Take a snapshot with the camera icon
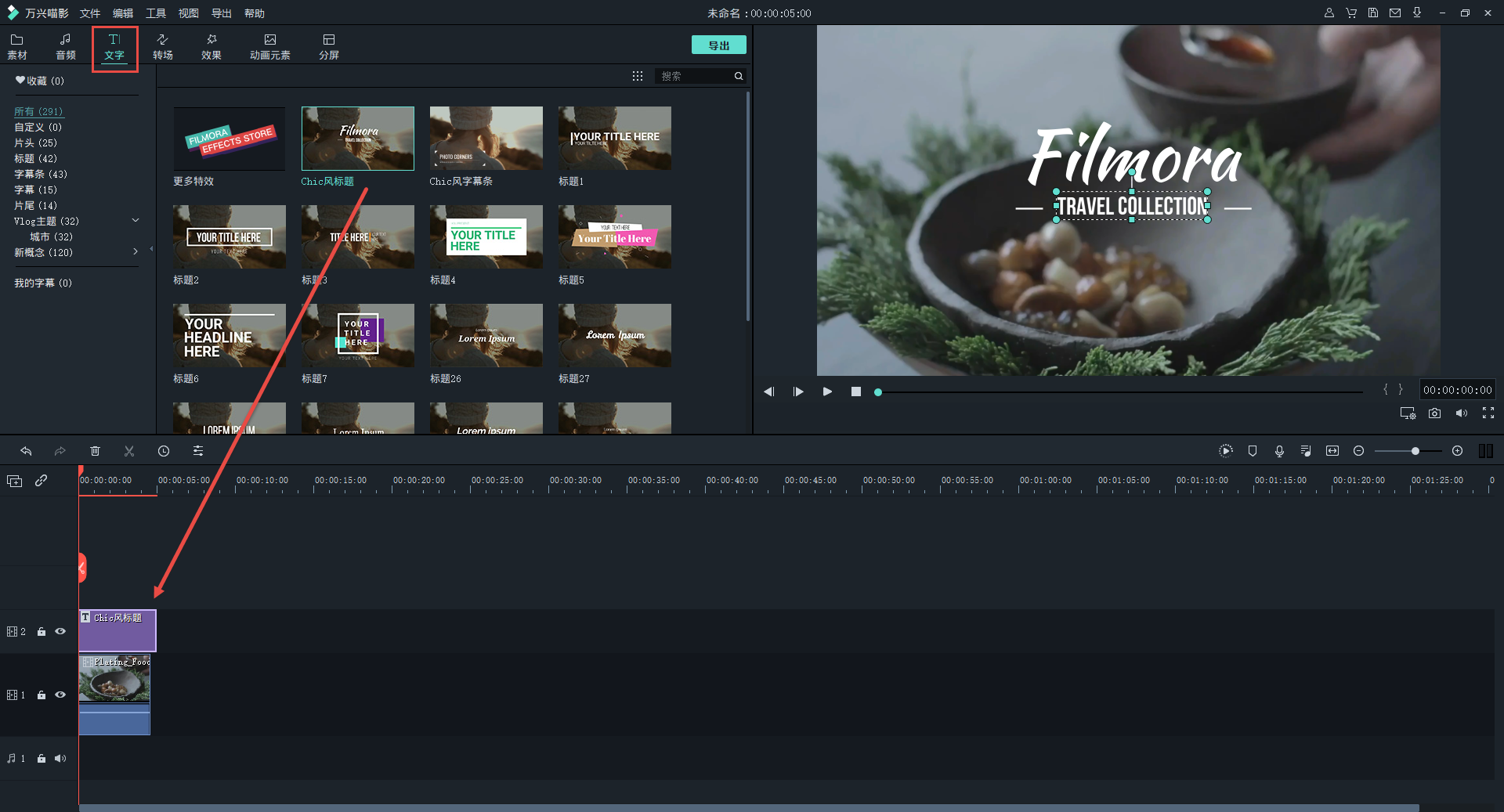 point(1434,413)
